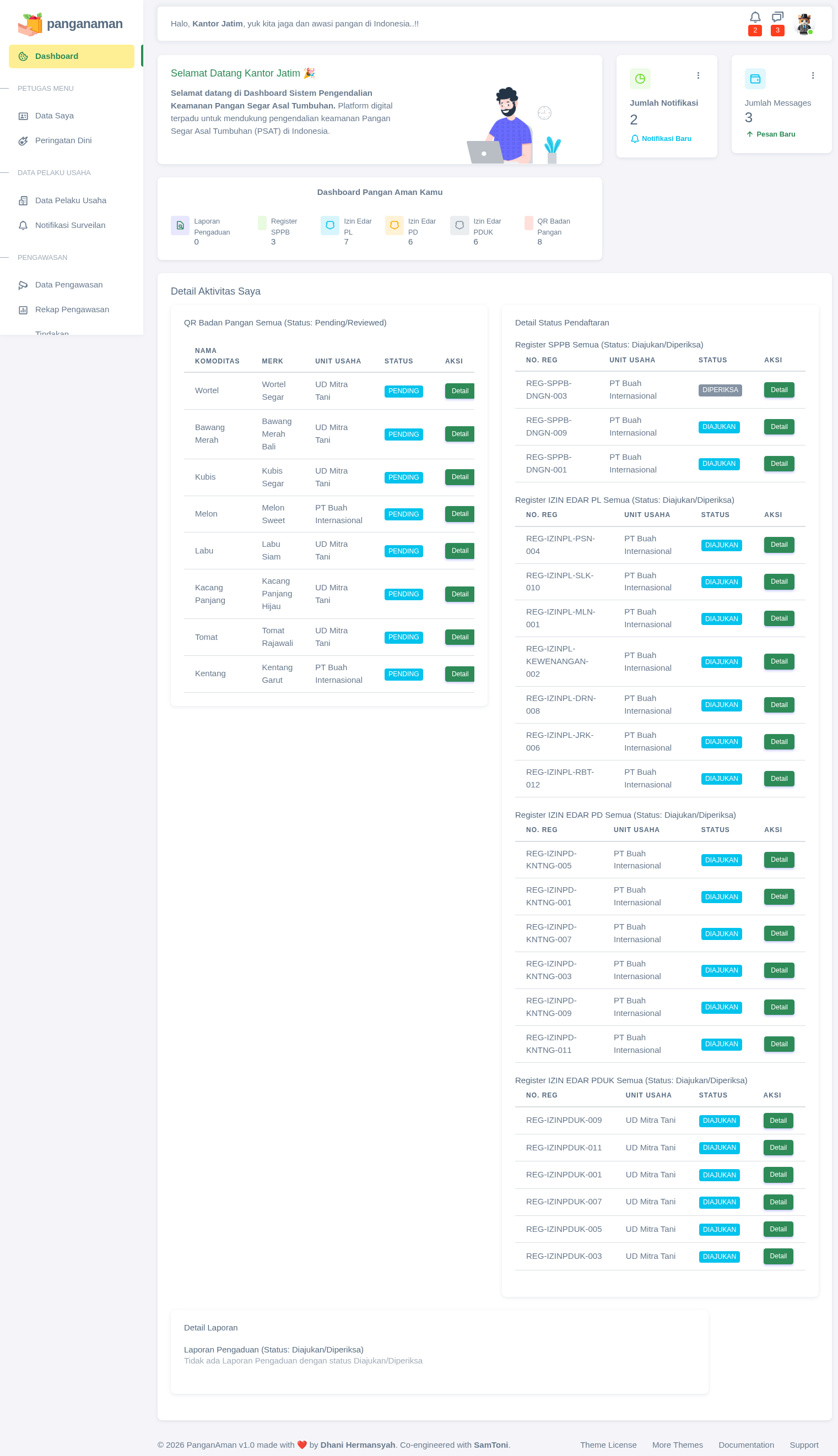Click the Izin Edar PDUK icon
This screenshot has height=1456, width=838.
(x=459, y=226)
